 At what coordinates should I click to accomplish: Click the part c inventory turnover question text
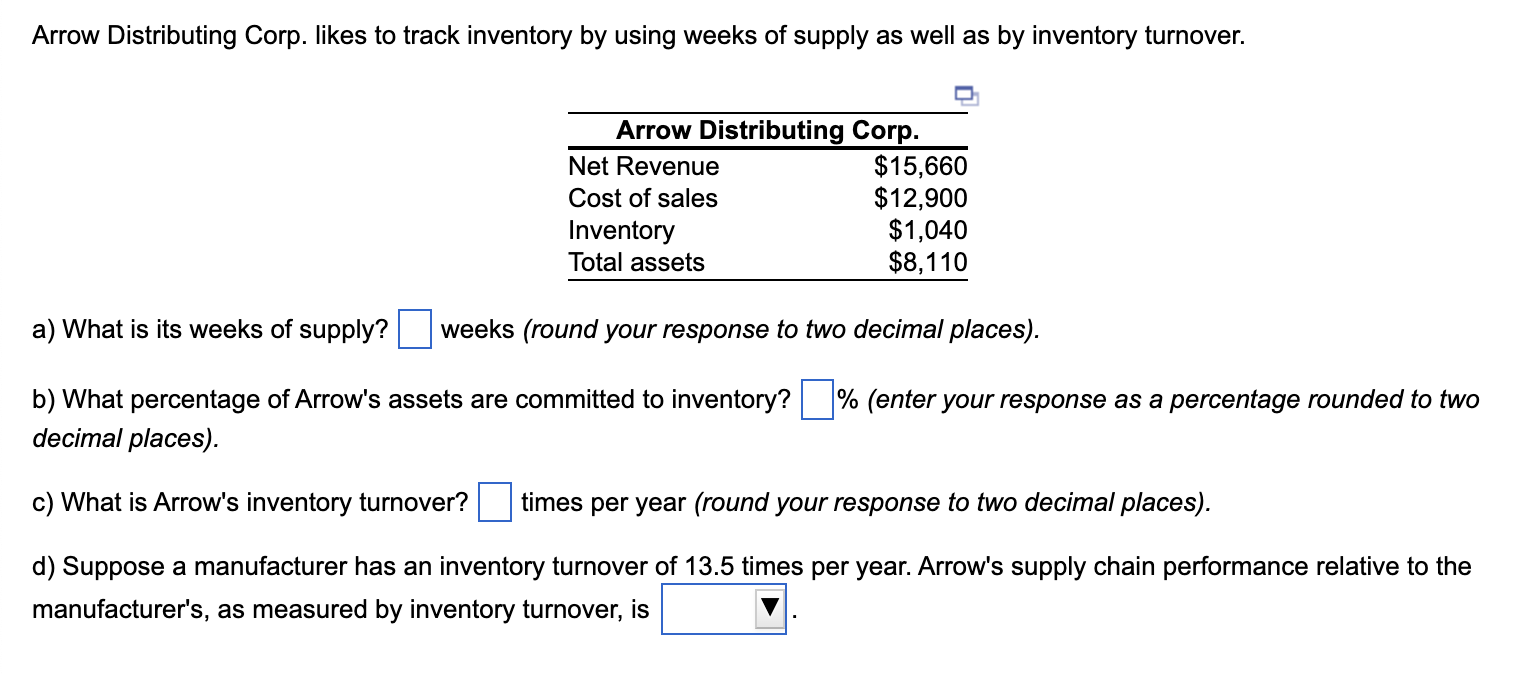250,502
